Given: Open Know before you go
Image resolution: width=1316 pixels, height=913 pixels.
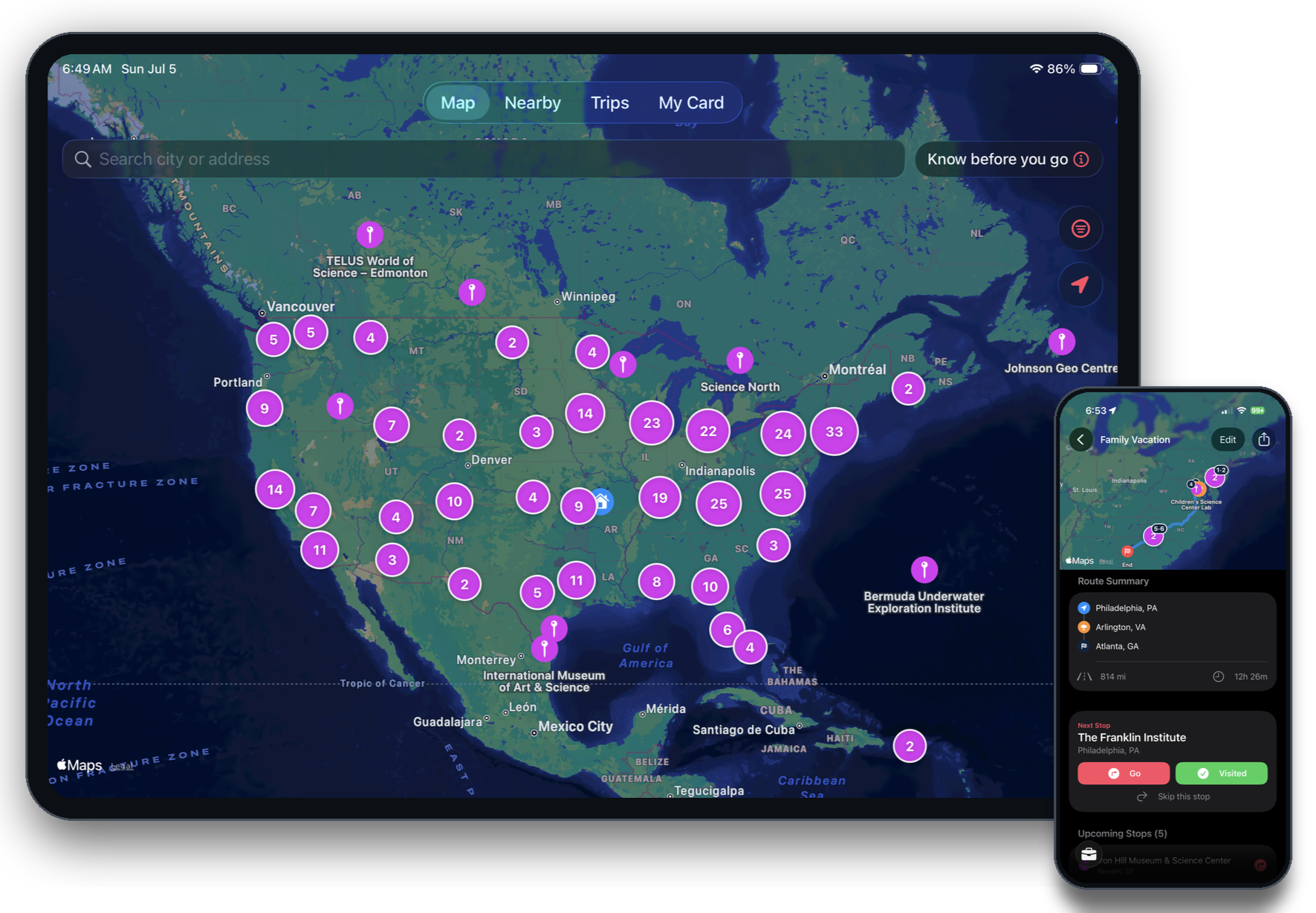Looking at the screenshot, I should [1008, 159].
